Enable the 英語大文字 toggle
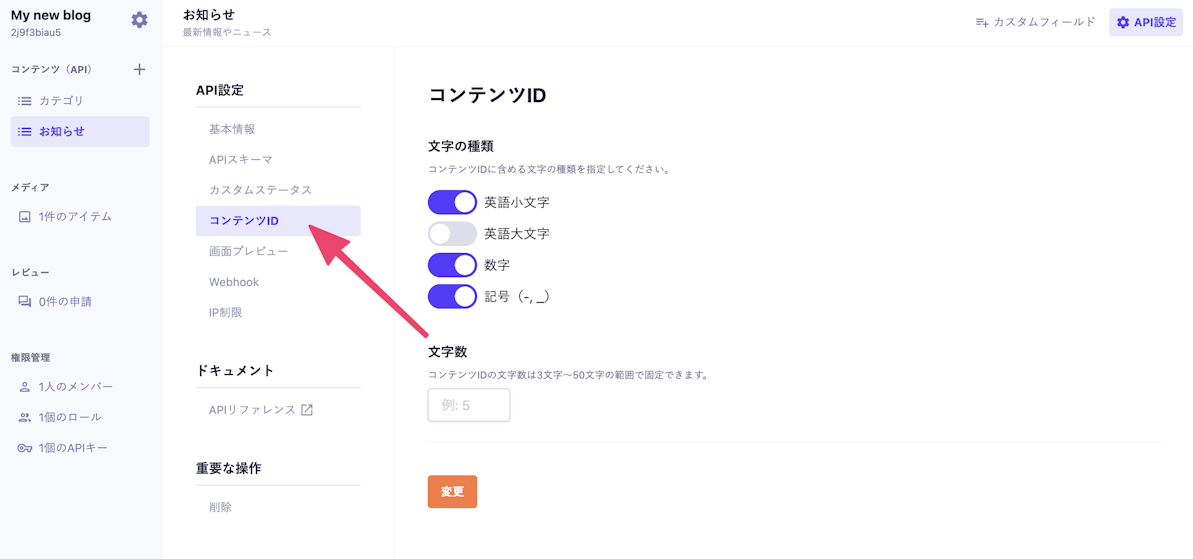1193x559 pixels. 452,234
